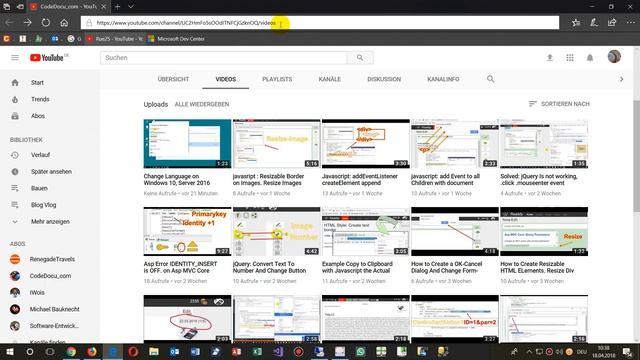Open the YouTube upload video icon

tap(550, 58)
